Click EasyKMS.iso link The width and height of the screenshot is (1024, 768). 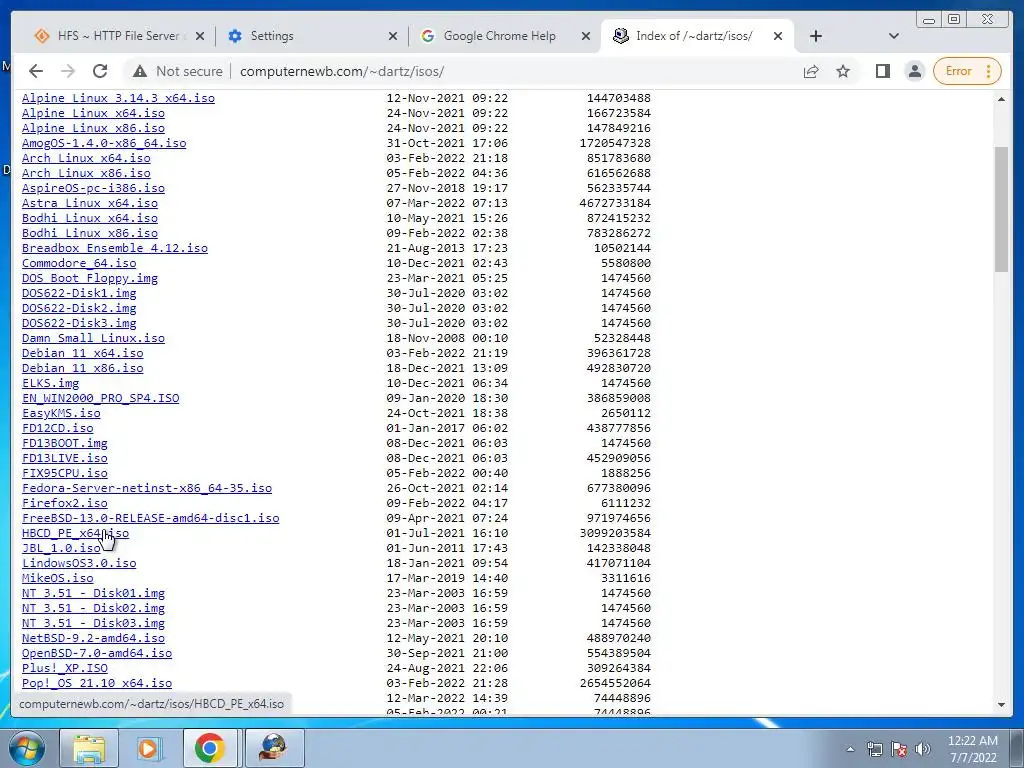tap(61, 413)
